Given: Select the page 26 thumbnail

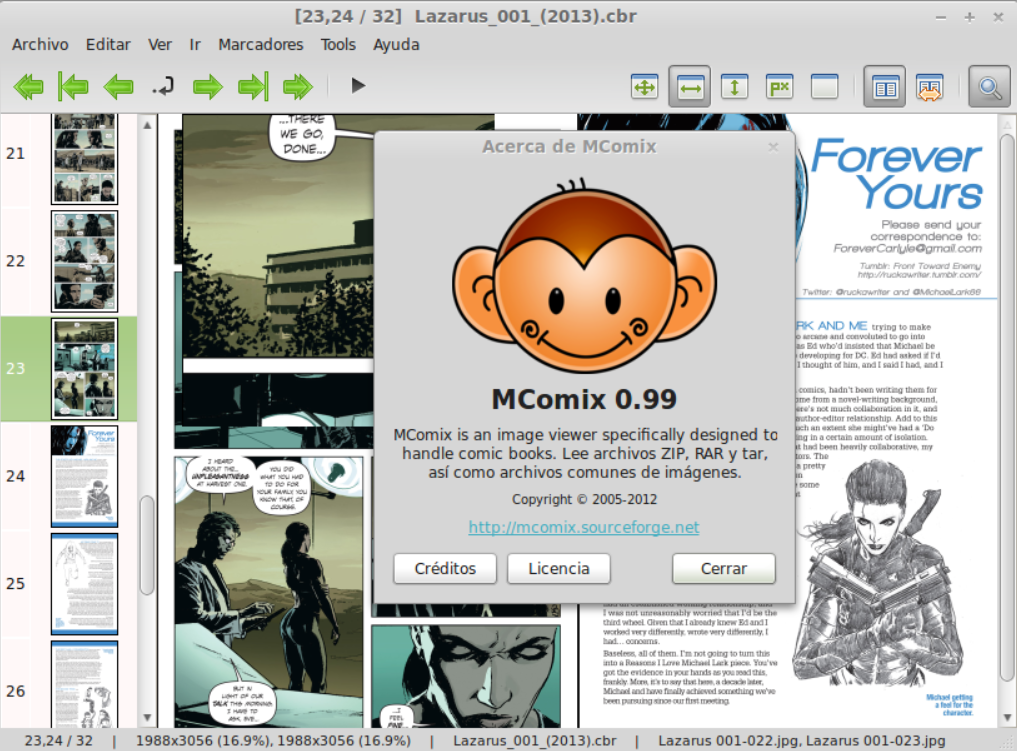Looking at the screenshot, I should pos(84,684).
